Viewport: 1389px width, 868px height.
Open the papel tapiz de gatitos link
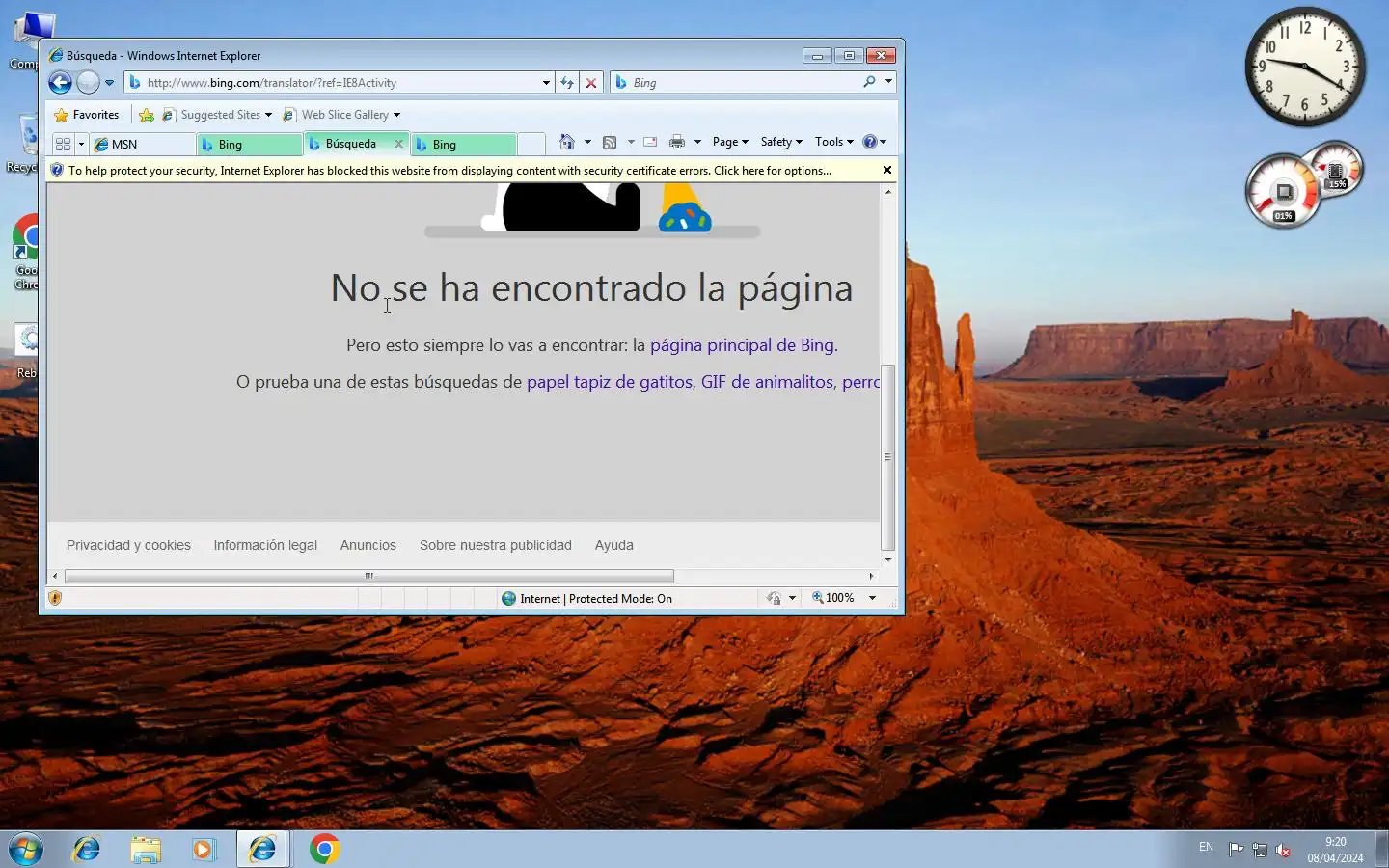tap(609, 382)
